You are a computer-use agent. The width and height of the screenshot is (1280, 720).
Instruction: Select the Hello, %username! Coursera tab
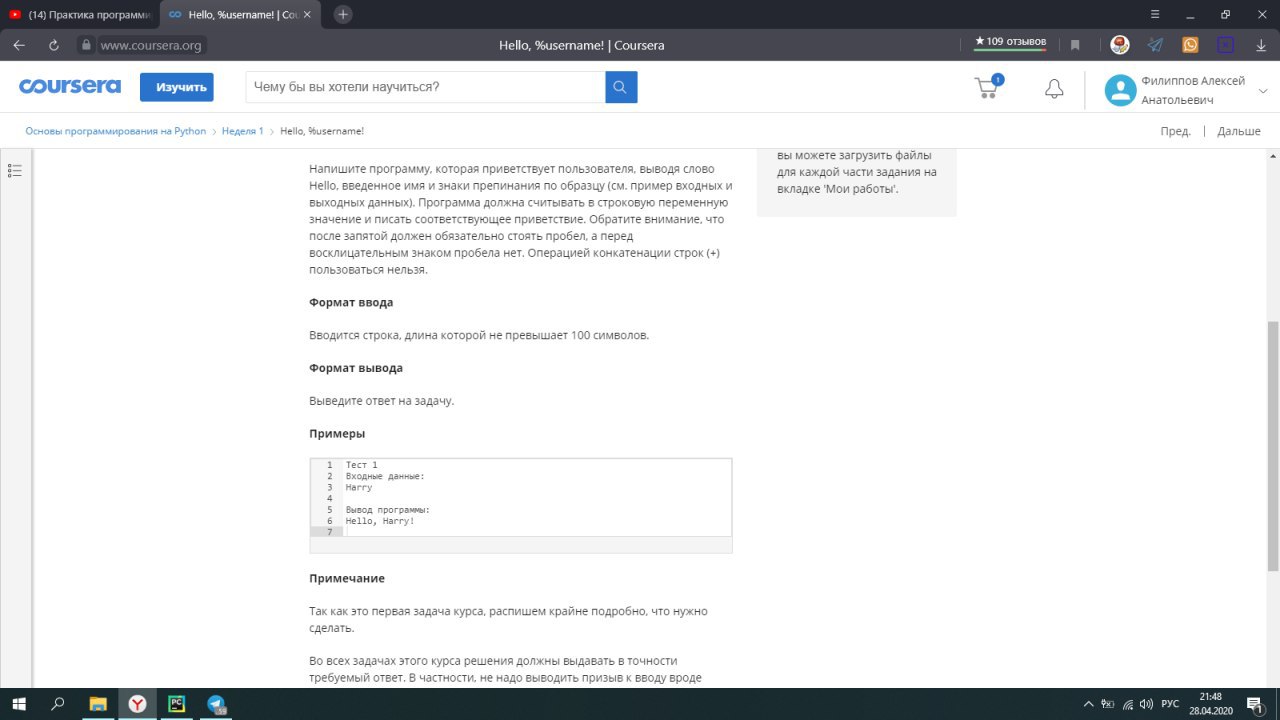coord(242,14)
